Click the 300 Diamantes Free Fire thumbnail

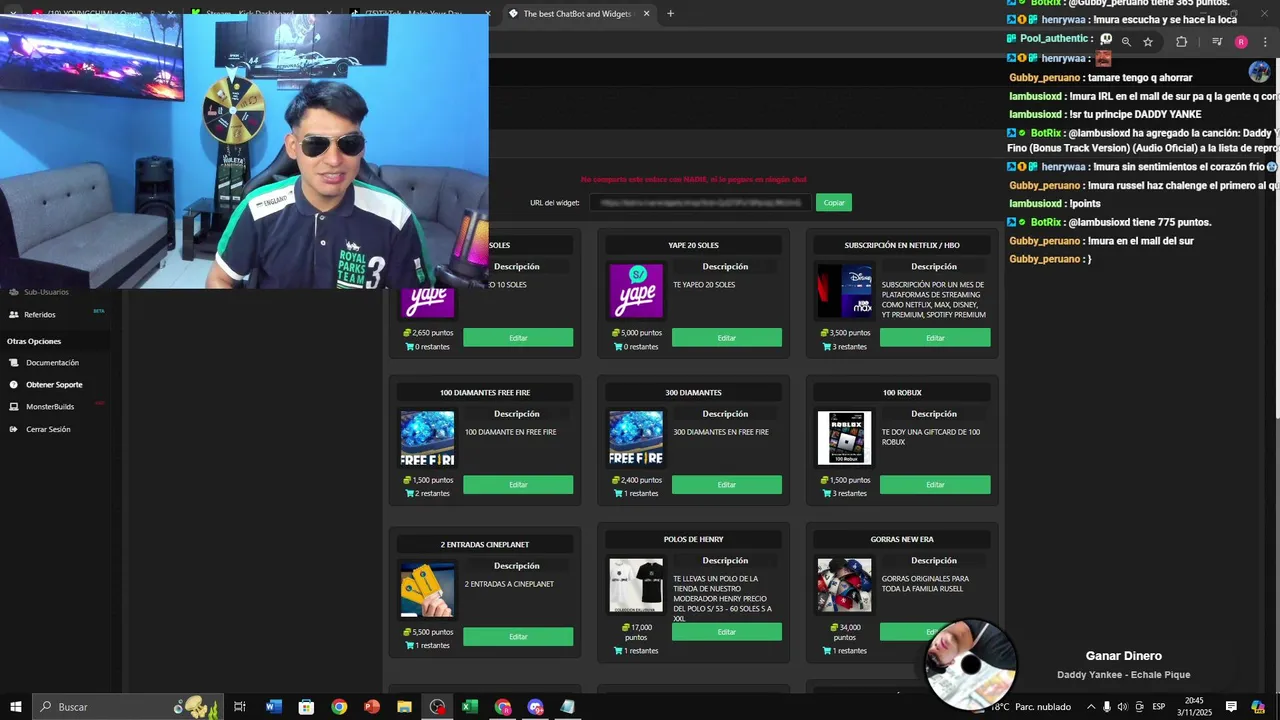click(636, 438)
